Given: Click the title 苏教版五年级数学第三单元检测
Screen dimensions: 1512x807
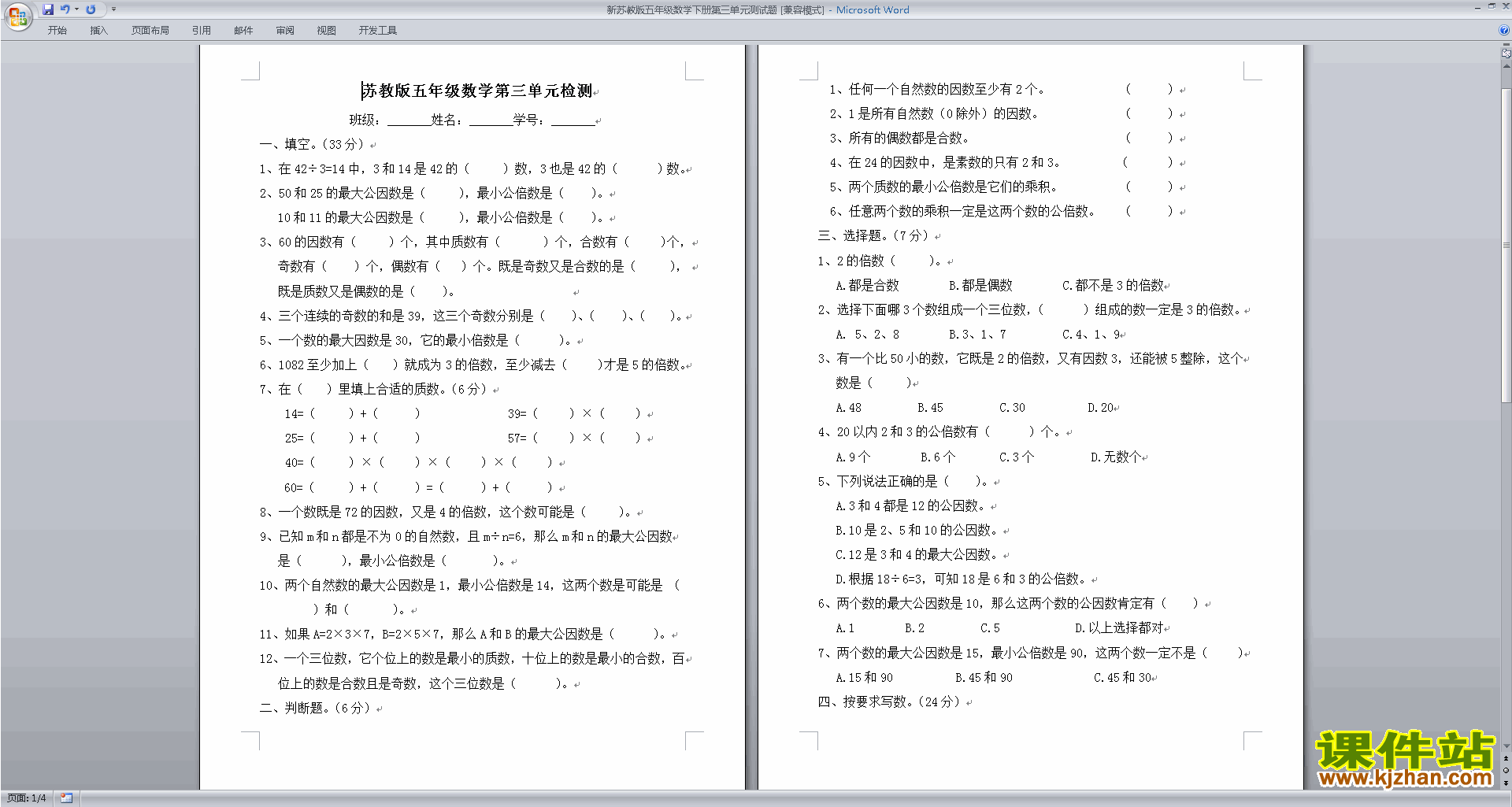Looking at the screenshot, I should [x=476, y=91].
